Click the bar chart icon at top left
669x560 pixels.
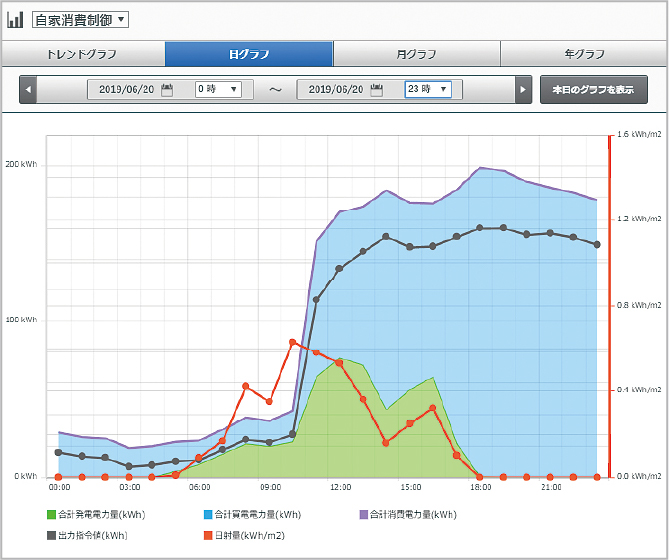coord(15,20)
